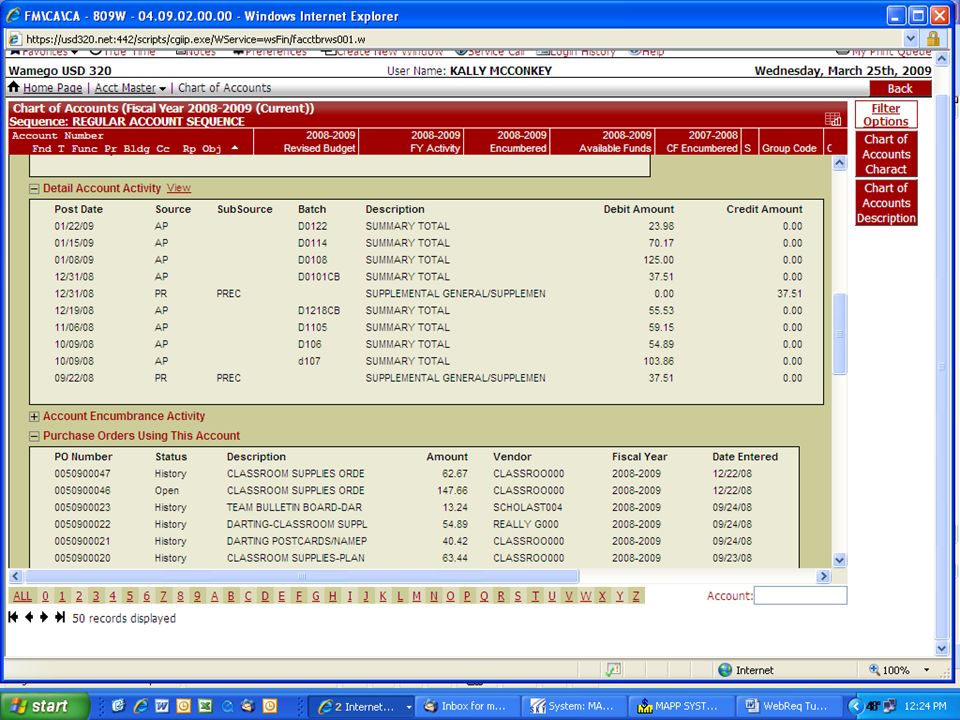The height and width of the screenshot is (720, 960).
Task: Click the Internet zone globe in the status bar
Action: pos(725,670)
